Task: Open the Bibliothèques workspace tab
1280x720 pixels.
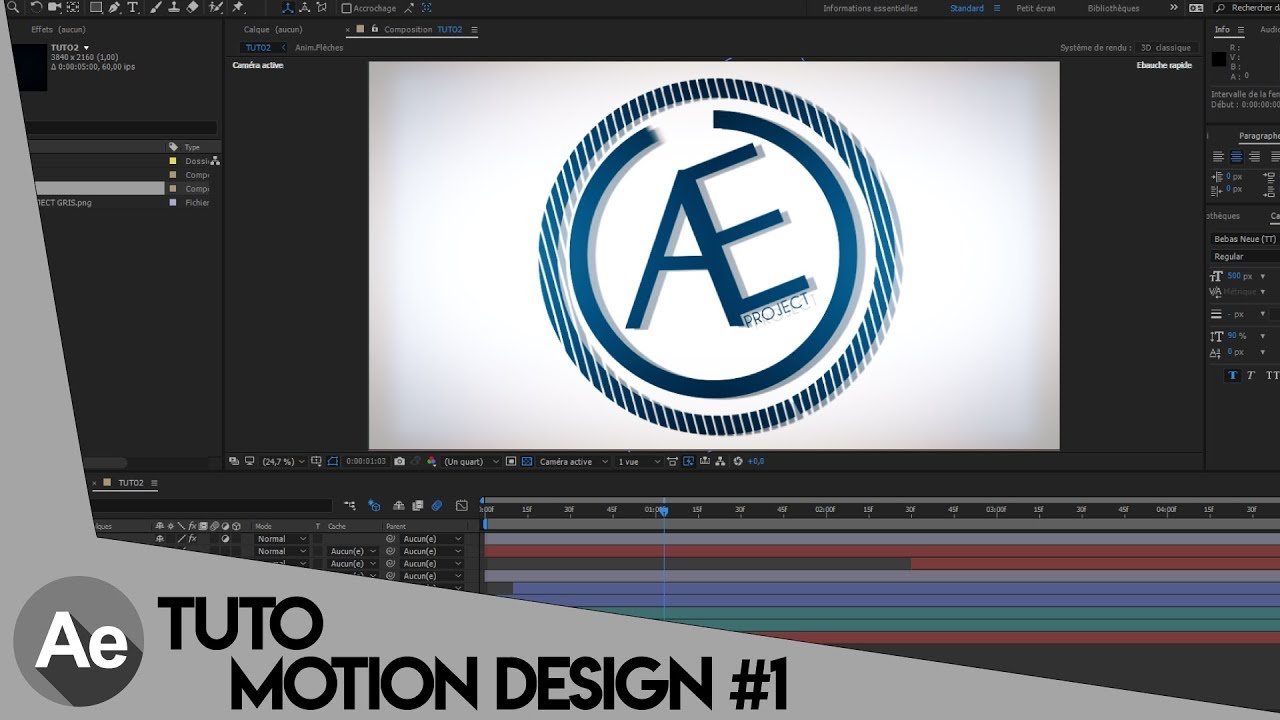Action: [1114, 8]
